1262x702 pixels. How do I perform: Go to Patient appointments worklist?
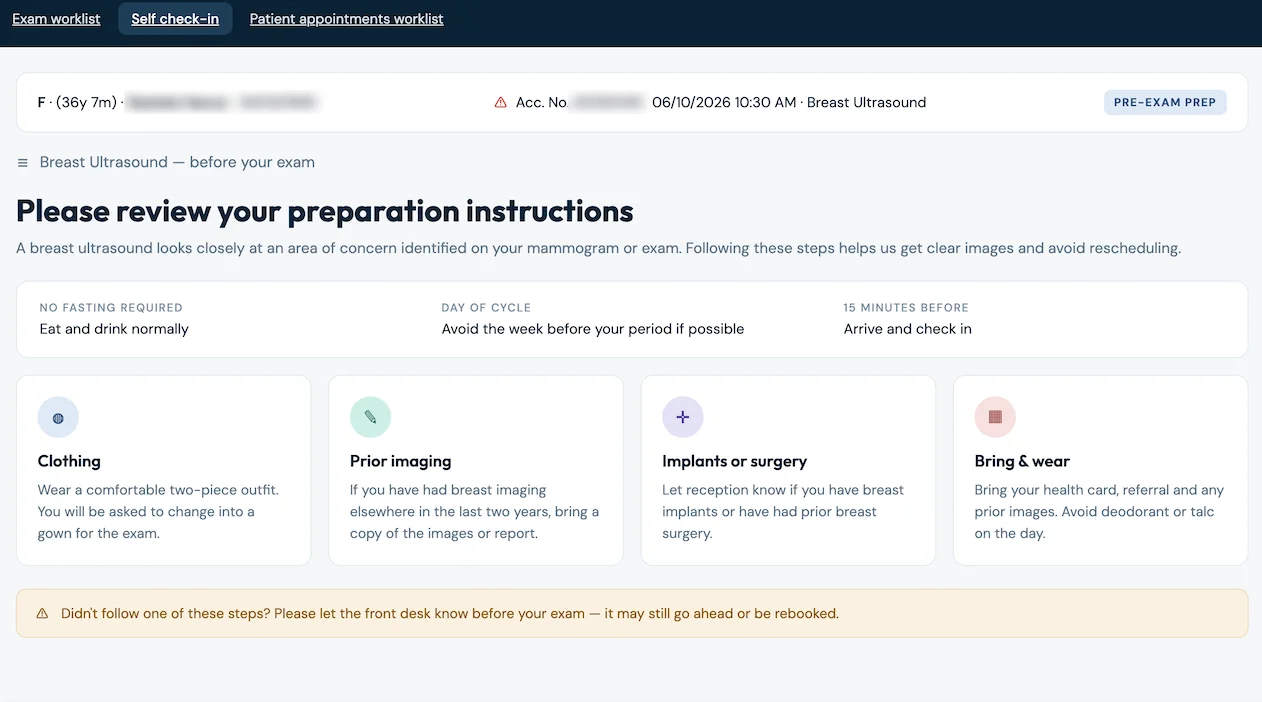click(346, 19)
